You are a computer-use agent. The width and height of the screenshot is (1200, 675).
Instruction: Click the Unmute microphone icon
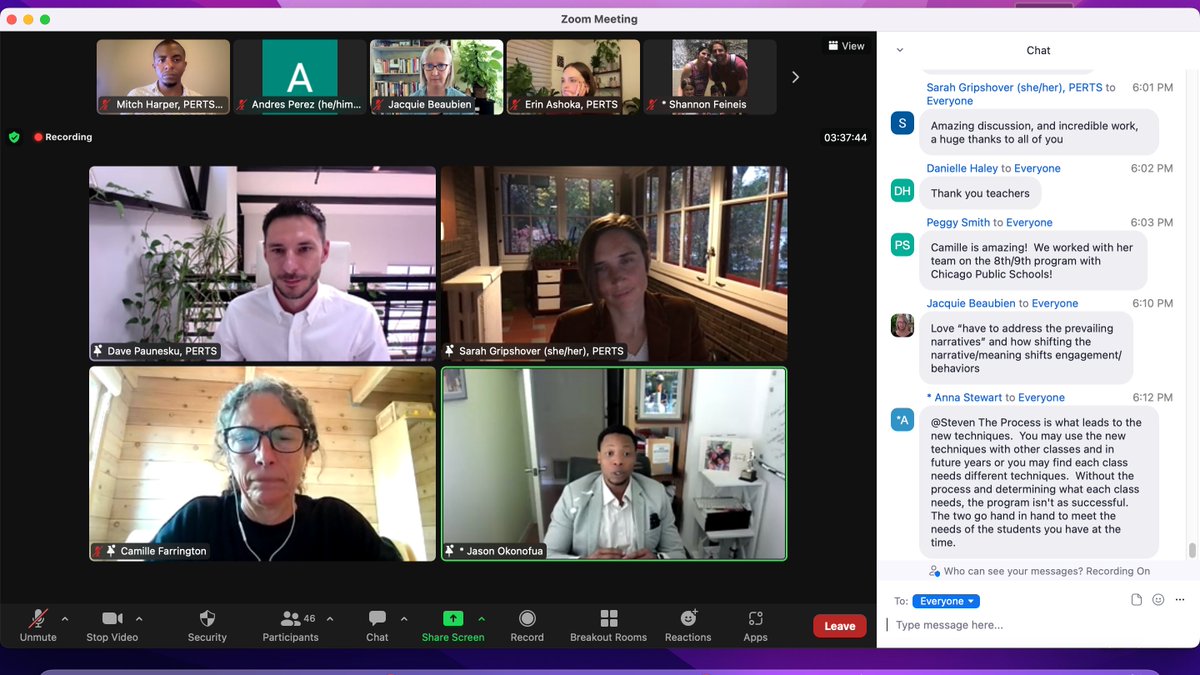pyautogui.click(x=38, y=619)
